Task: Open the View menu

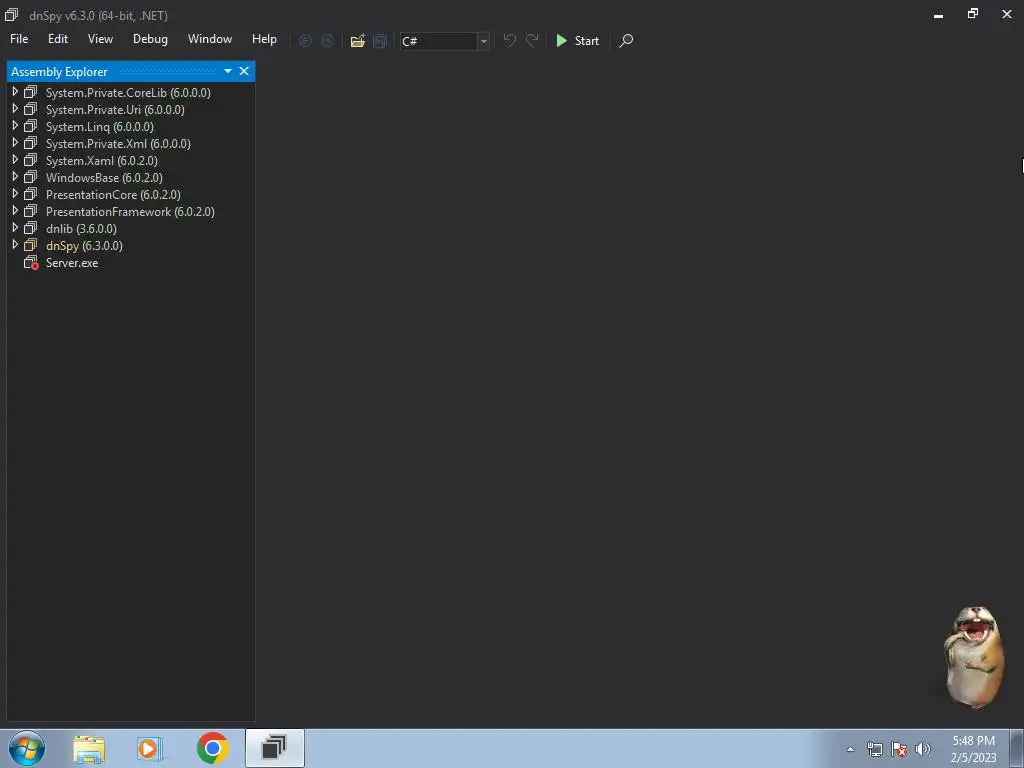Action: click(x=101, y=39)
